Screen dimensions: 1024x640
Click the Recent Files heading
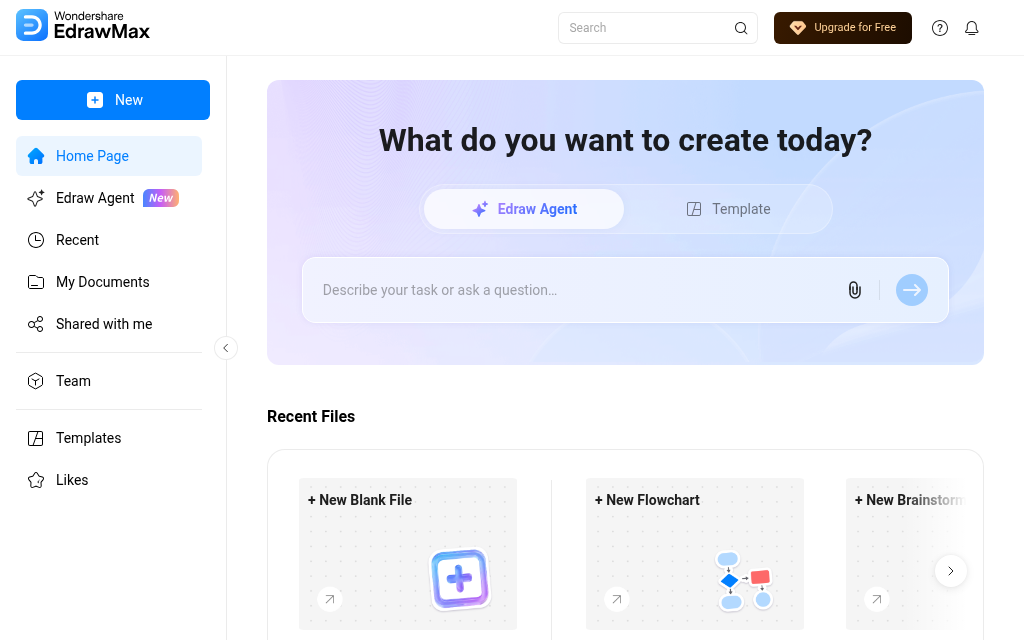click(311, 417)
